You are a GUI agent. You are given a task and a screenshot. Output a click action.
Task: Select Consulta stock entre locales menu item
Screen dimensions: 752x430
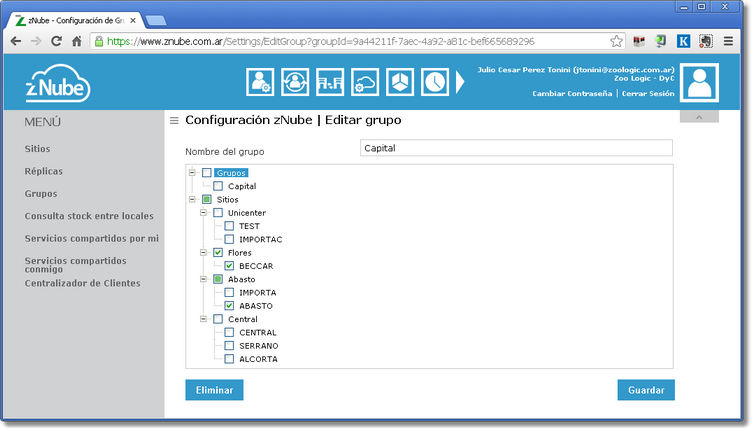(x=89, y=216)
